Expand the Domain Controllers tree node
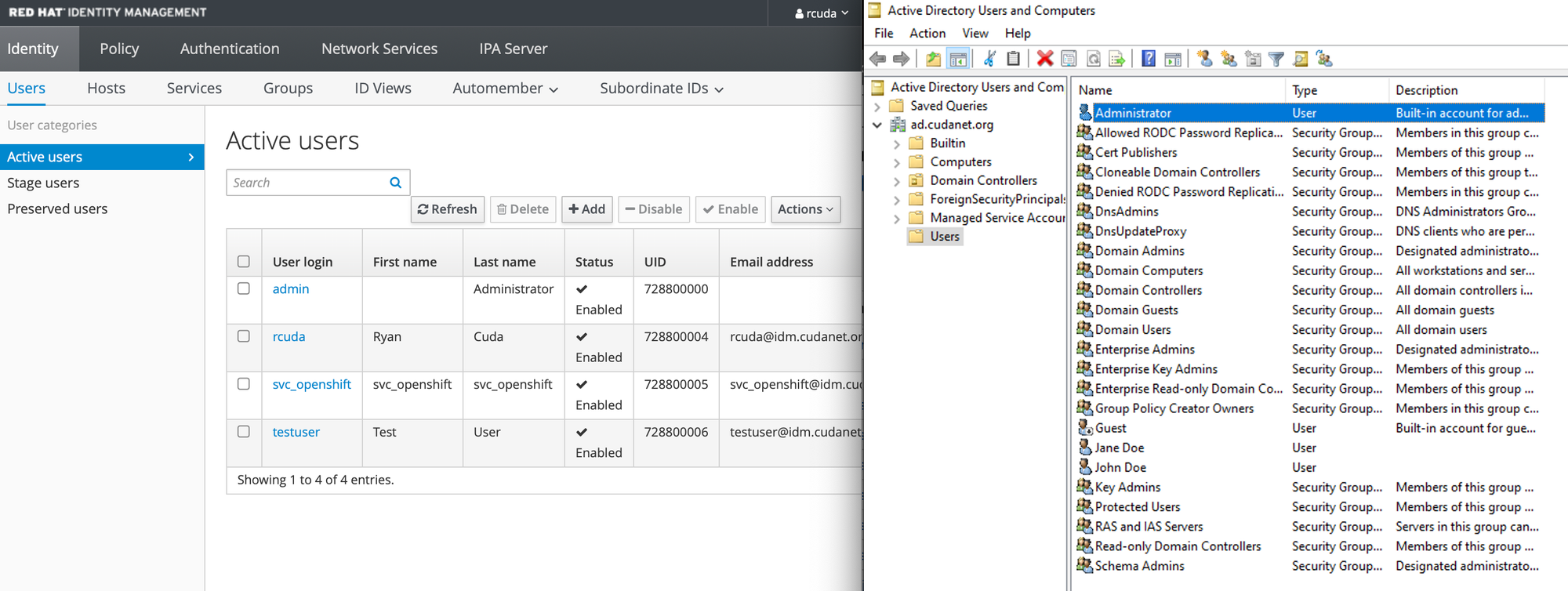1568x591 pixels. click(897, 181)
